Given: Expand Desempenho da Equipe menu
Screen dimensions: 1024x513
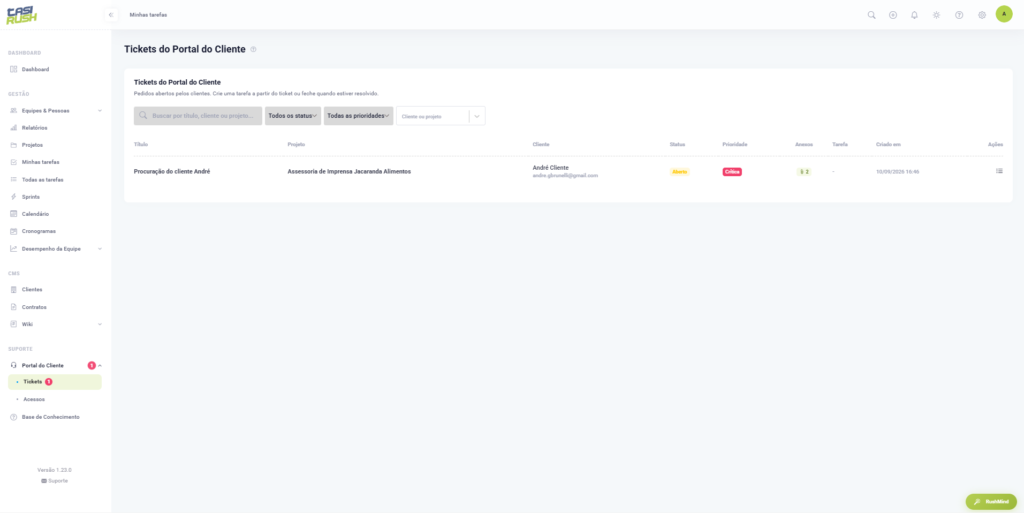Looking at the screenshot, I should click(56, 249).
